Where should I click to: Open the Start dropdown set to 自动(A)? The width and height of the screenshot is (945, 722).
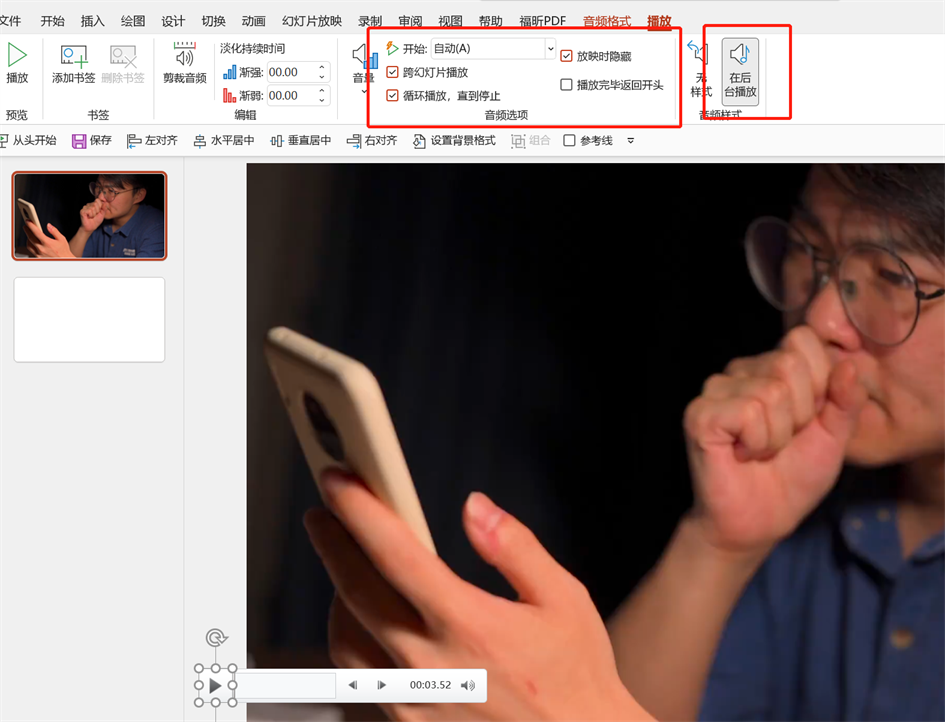click(x=549, y=48)
